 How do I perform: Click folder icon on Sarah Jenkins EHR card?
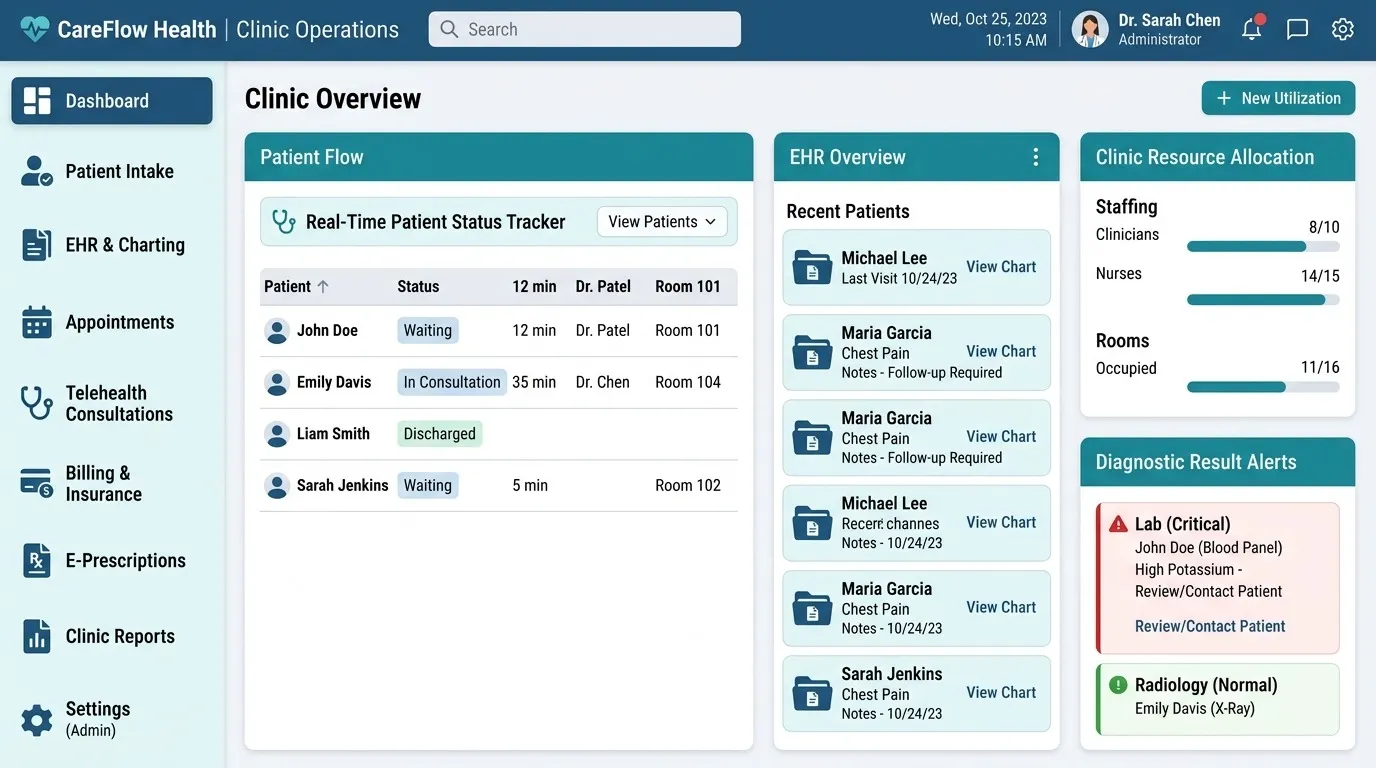click(812, 693)
